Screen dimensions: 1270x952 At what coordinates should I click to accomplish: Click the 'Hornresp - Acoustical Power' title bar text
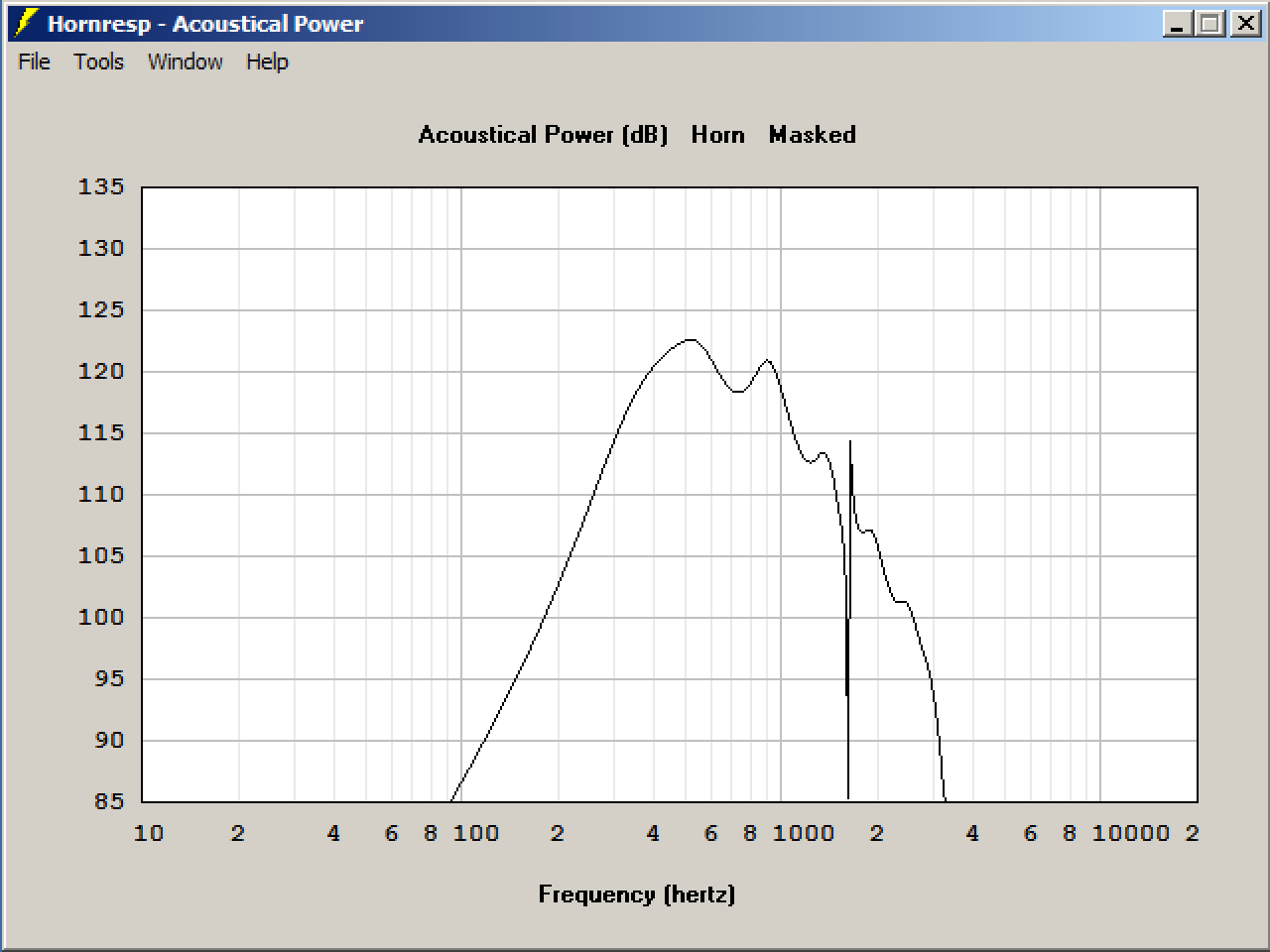pyautogui.click(x=205, y=24)
